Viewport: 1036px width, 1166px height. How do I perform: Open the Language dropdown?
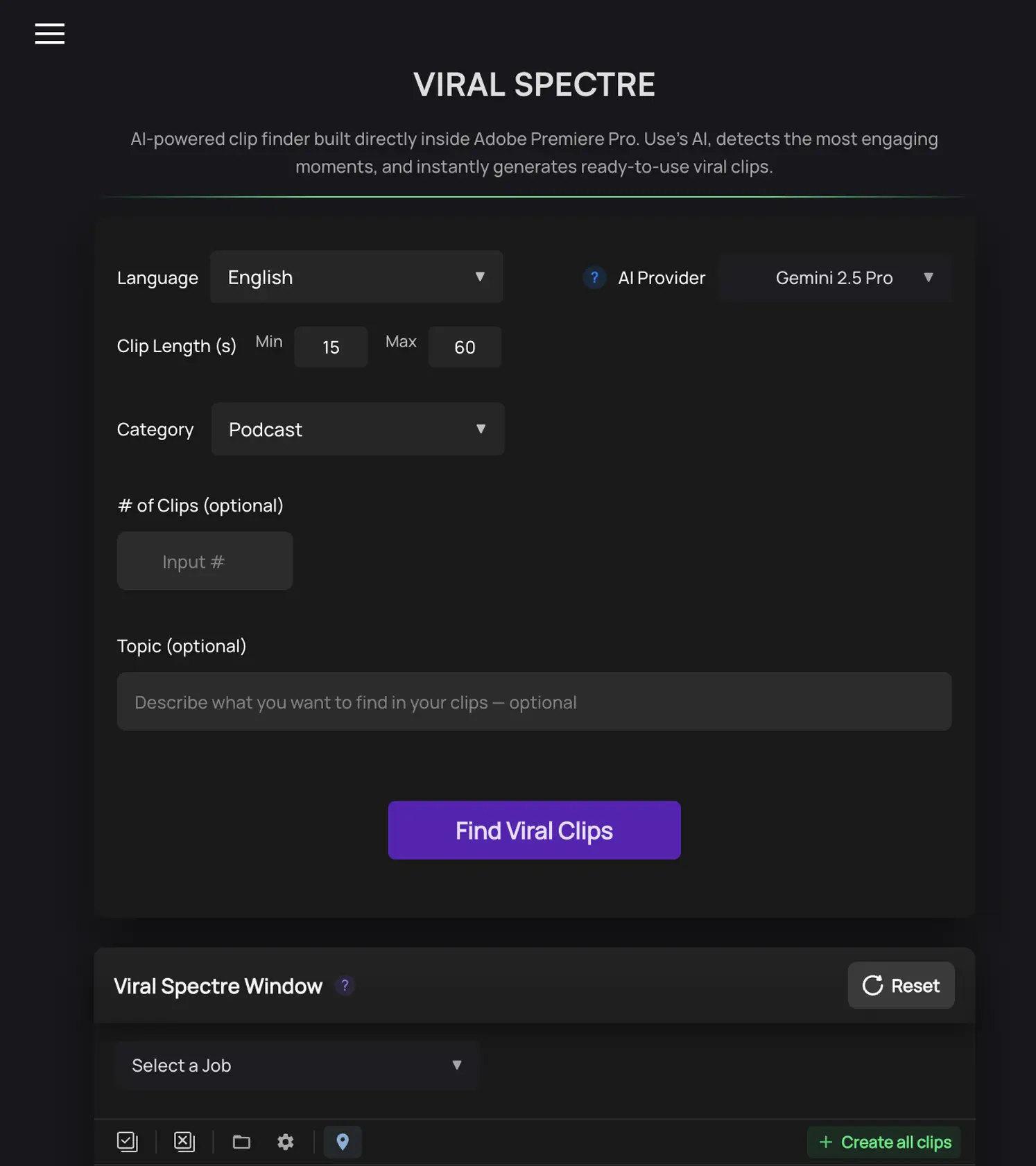(x=356, y=277)
